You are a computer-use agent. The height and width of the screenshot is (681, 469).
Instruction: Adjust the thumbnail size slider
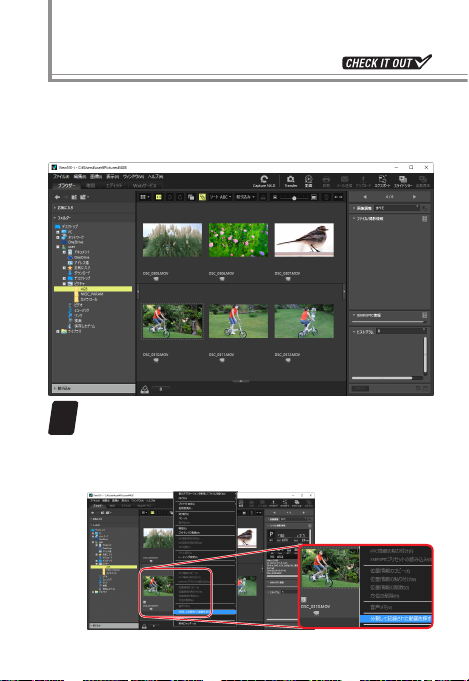pos(294,198)
